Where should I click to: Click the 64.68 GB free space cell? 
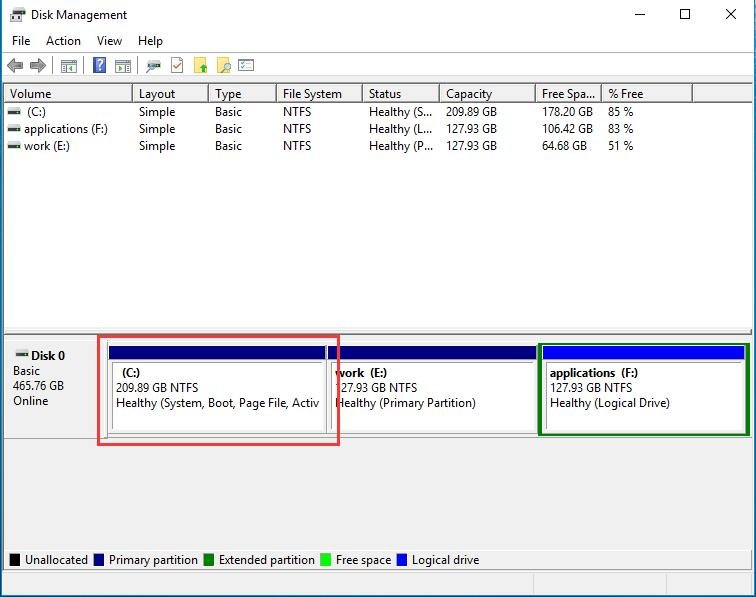(564, 146)
